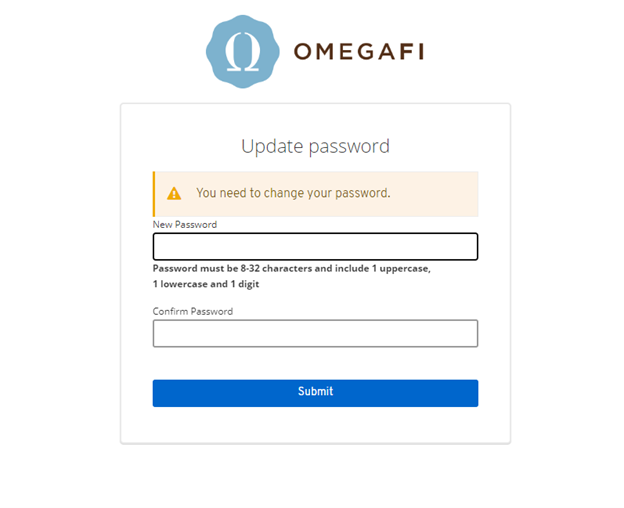The height and width of the screenshot is (508, 624).
Task: Click empty area right of alert message
Action: 435,194
